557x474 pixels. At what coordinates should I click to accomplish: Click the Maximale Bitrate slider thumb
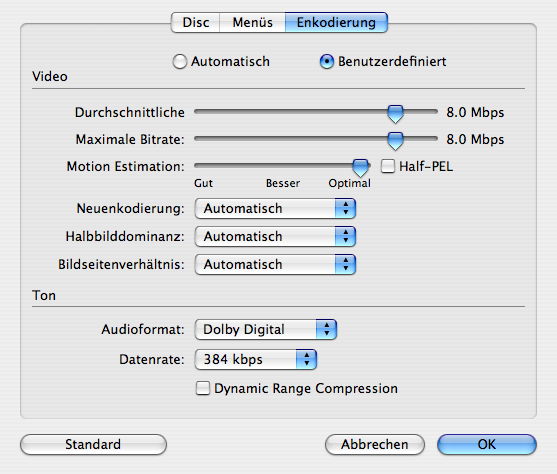(395, 141)
